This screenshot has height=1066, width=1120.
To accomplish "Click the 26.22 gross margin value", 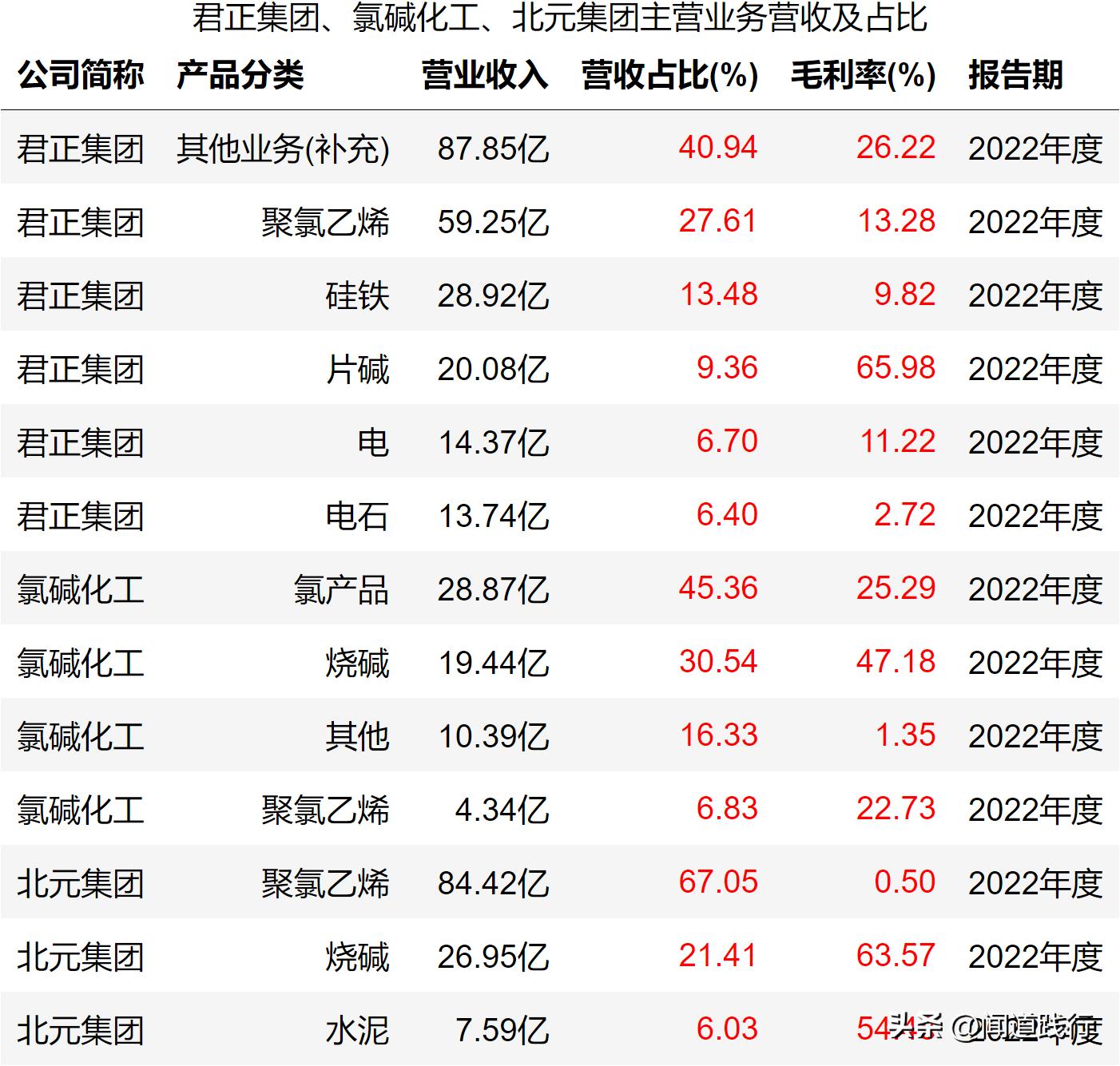I will tap(896, 148).
